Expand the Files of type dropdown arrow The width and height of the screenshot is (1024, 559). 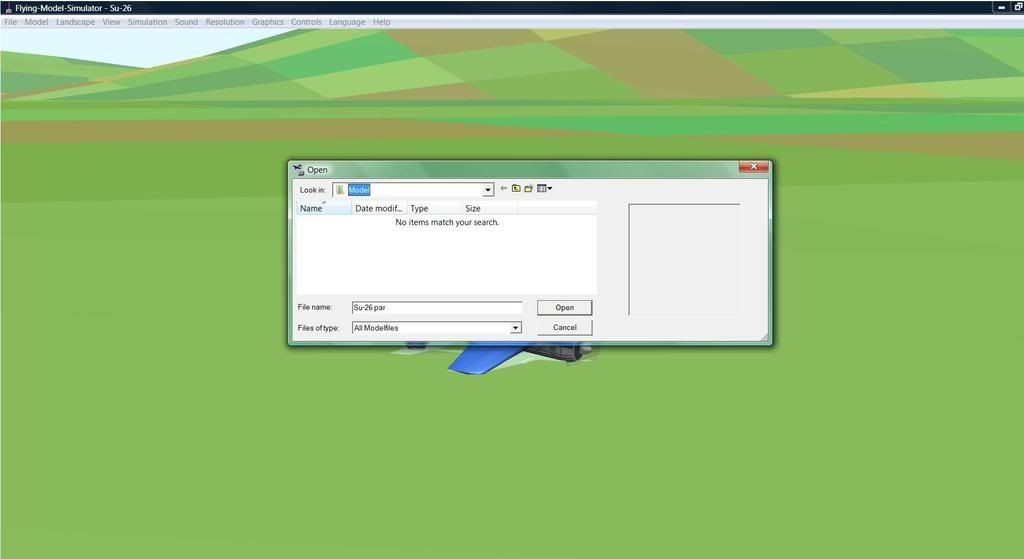[x=515, y=328]
